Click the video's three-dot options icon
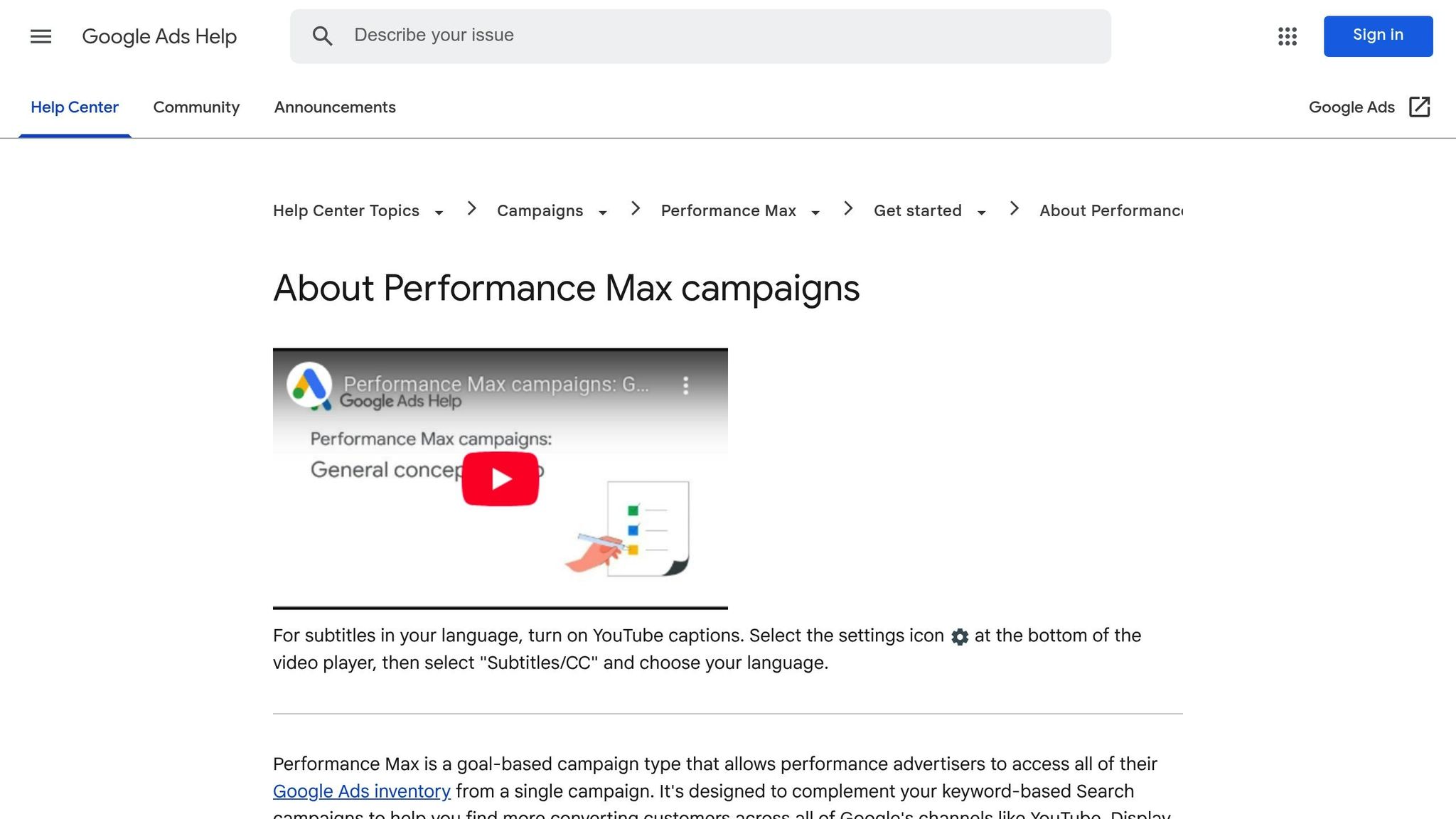Screen dimensions: 1456x819 tap(686, 385)
